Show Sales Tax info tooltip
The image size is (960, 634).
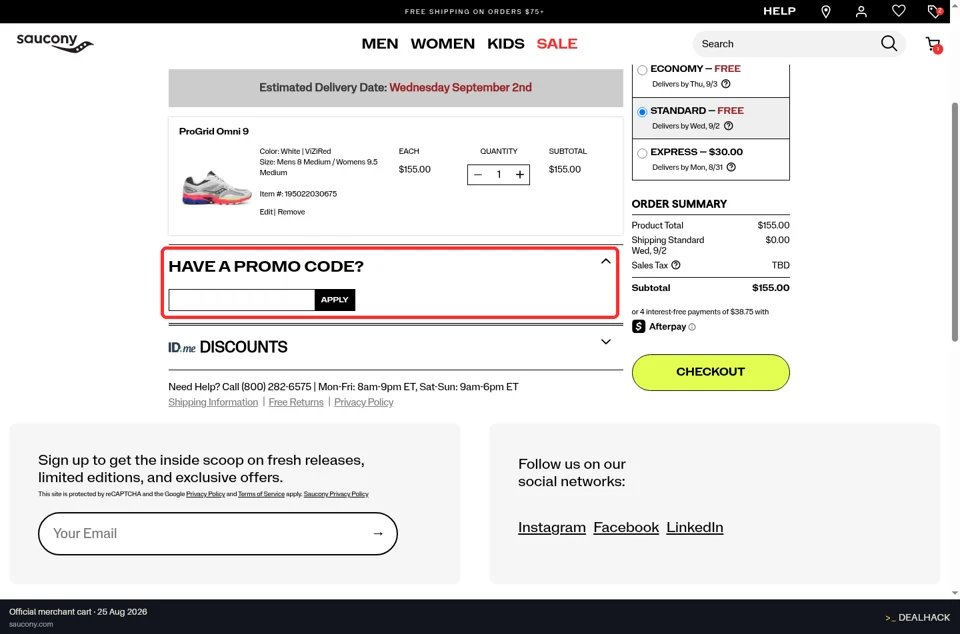676,265
